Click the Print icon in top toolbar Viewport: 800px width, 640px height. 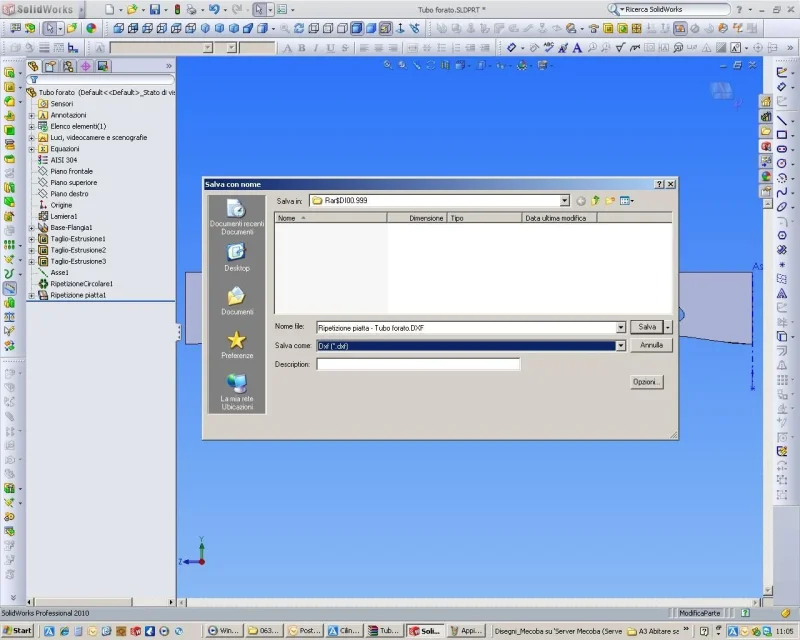[x=191, y=9]
